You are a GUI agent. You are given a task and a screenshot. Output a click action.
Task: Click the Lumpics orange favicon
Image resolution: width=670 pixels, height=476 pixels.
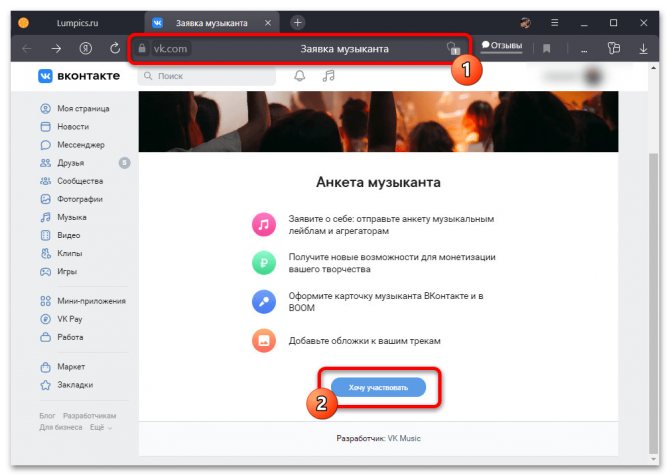point(24,23)
